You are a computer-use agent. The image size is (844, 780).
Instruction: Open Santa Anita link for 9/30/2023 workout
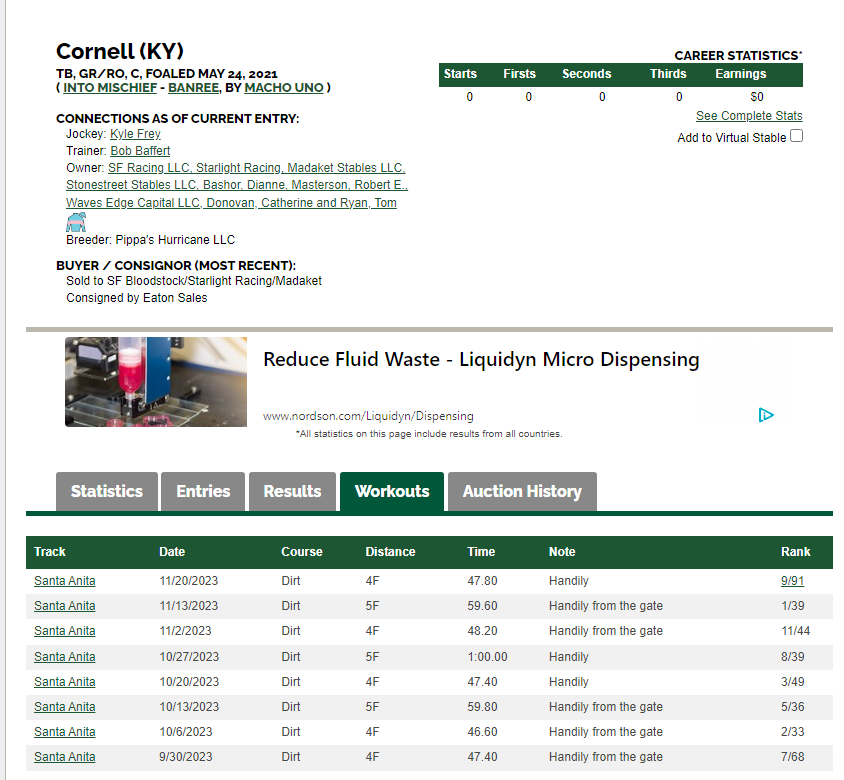tap(65, 757)
